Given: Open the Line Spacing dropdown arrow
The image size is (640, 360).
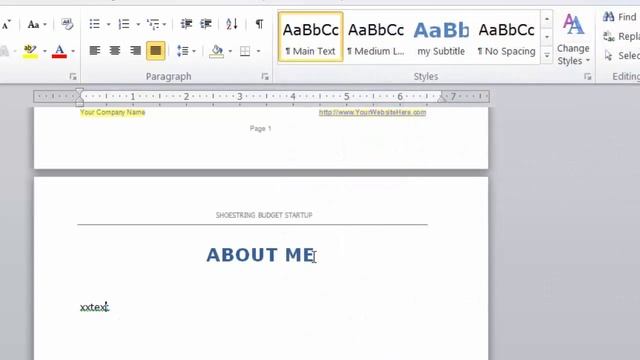Looking at the screenshot, I should (194, 51).
